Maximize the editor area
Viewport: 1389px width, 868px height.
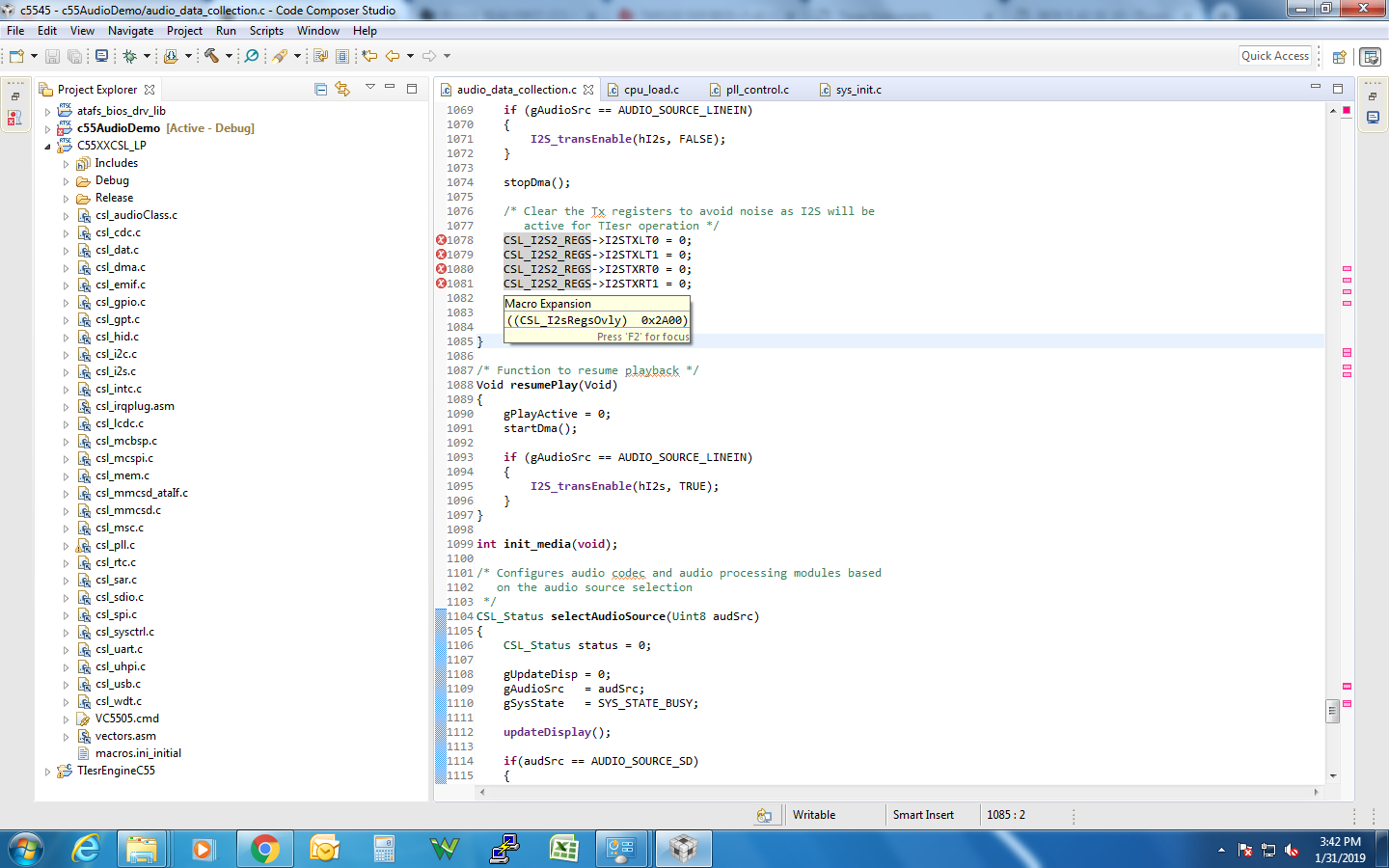tap(1338, 88)
